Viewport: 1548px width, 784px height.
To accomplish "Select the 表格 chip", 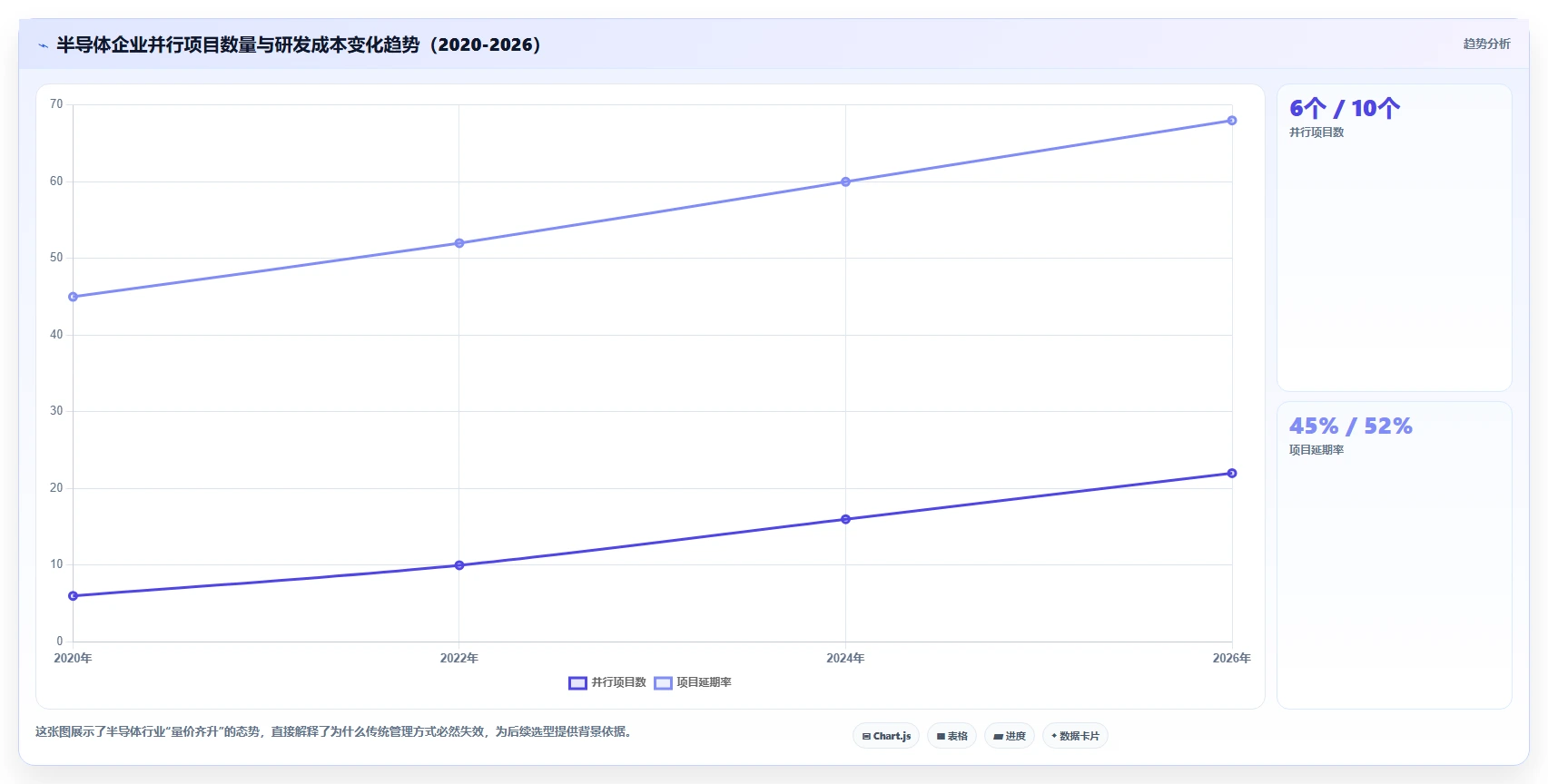I will point(951,736).
